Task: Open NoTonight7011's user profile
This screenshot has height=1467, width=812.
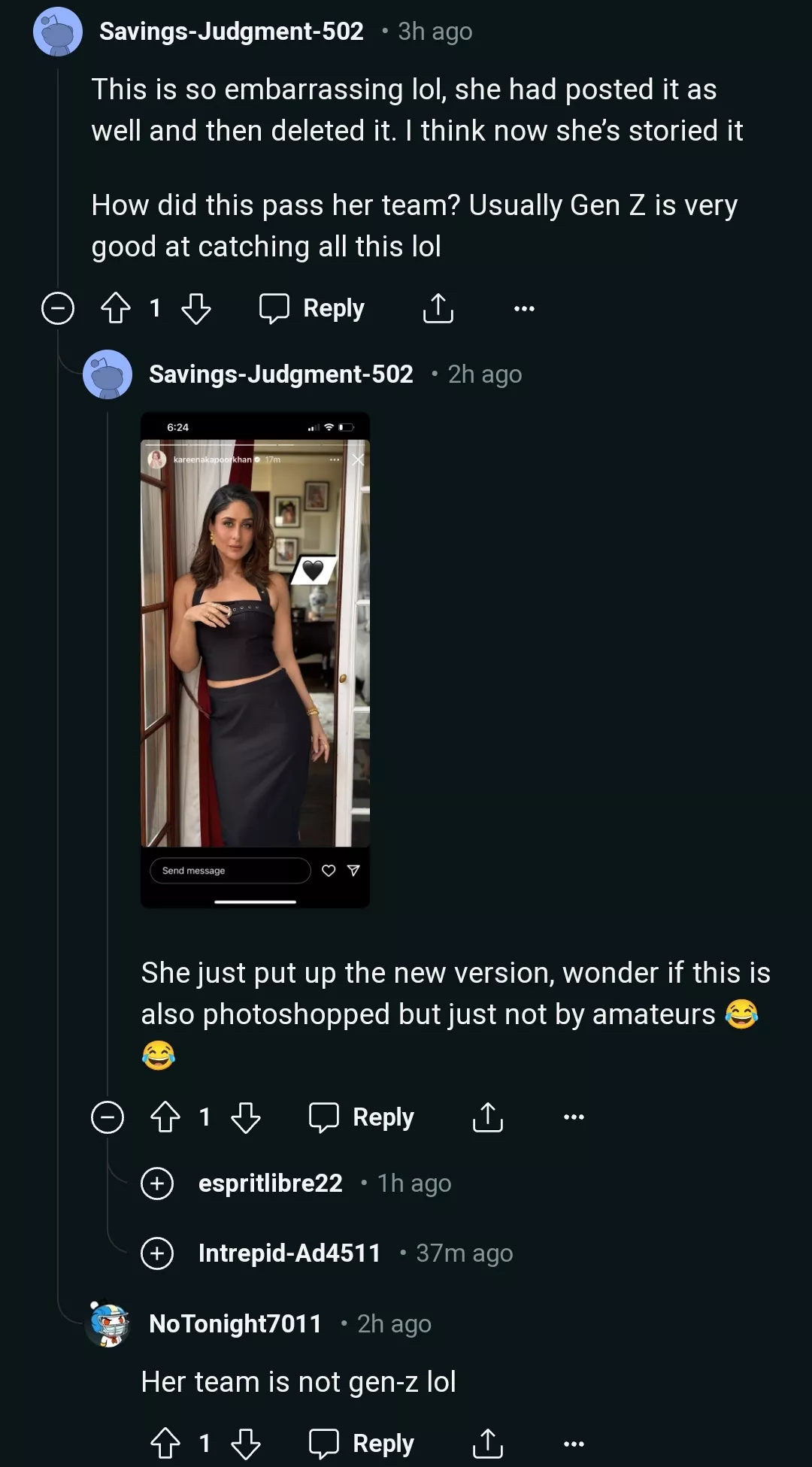Action: pos(235,1323)
